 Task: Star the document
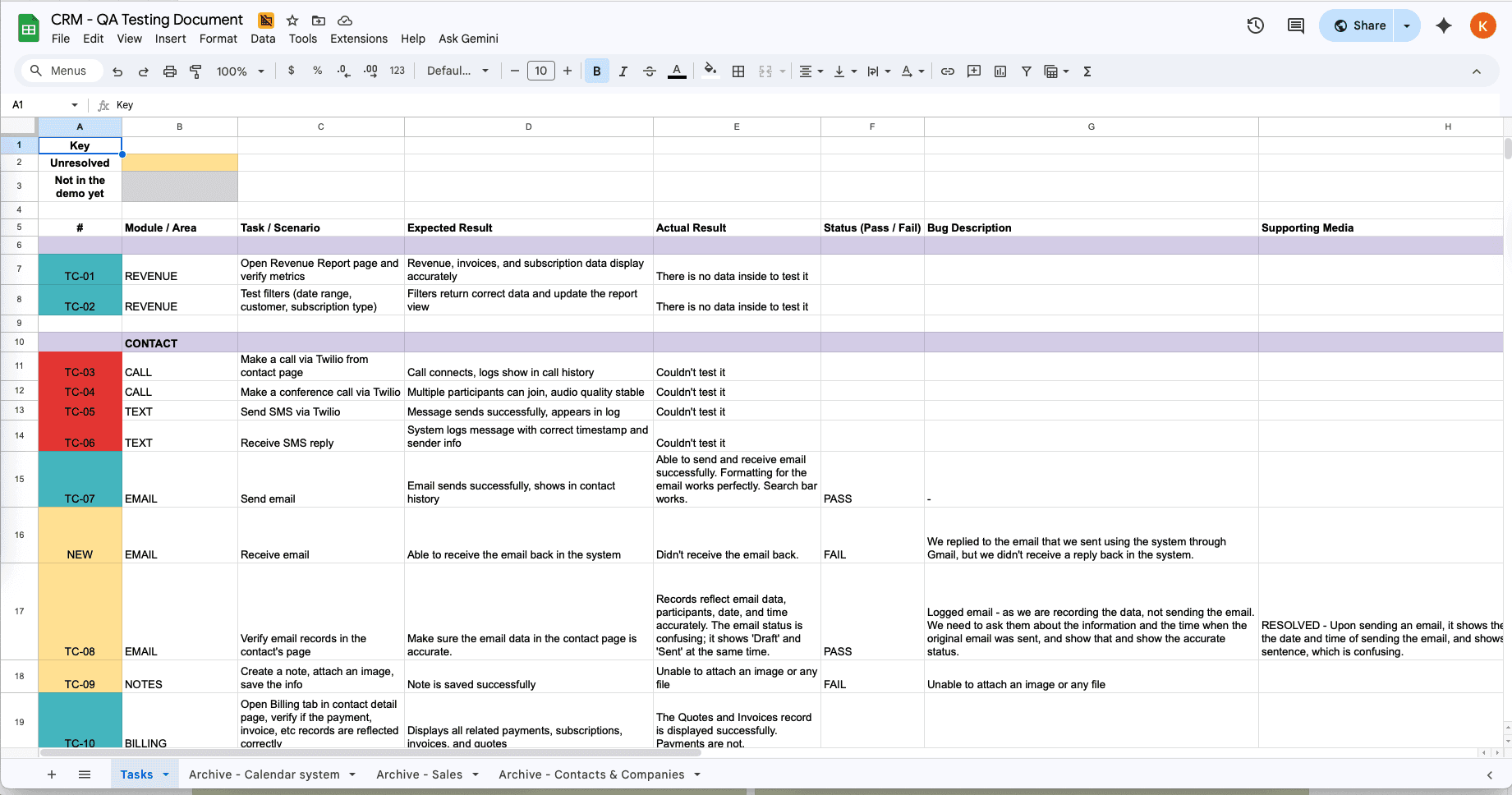292,21
